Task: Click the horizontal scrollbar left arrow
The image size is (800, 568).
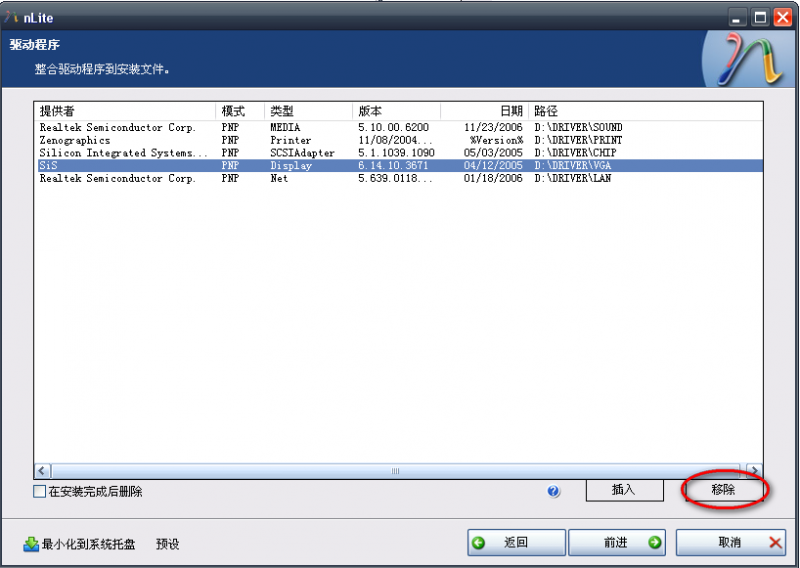Action: (42, 471)
